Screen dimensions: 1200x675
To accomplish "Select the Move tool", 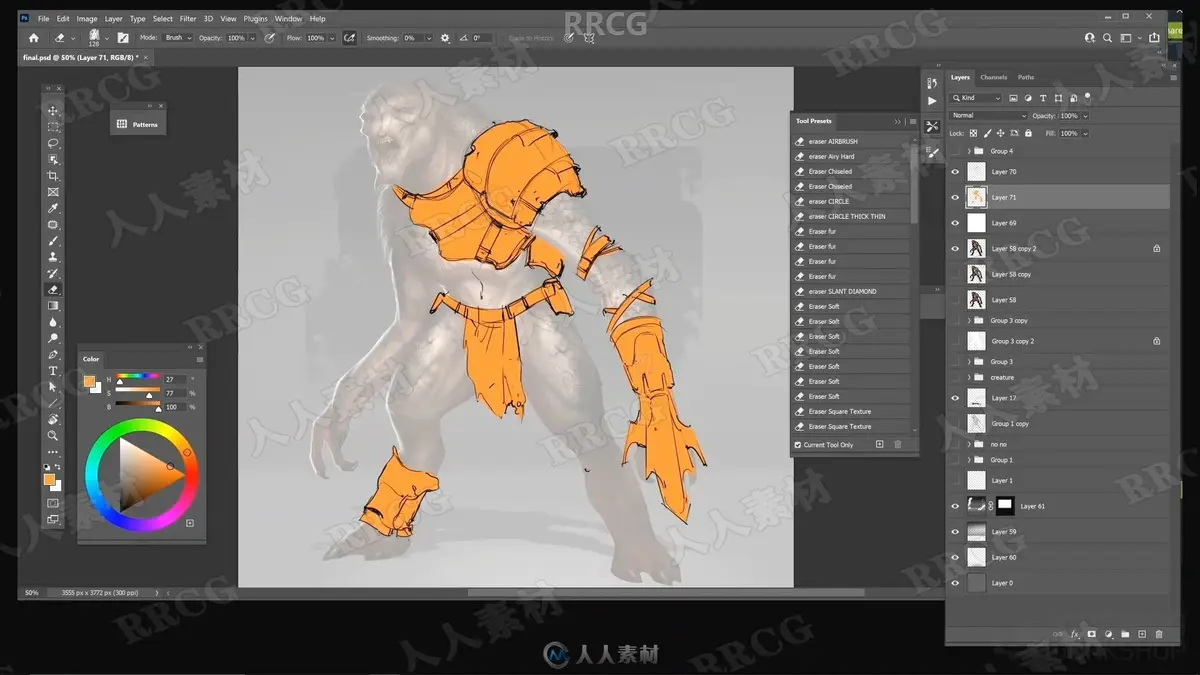I will [53, 110].
